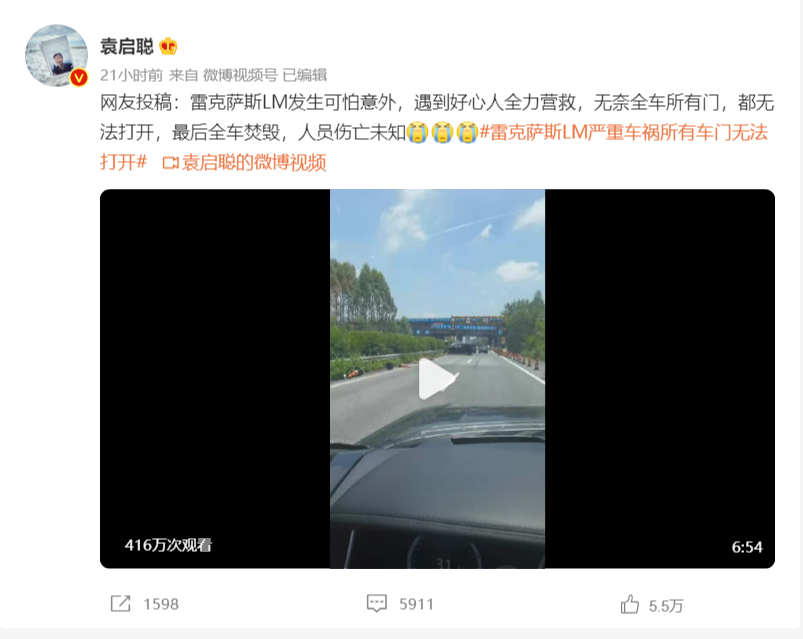
Task: Open 袁启聪 profile avatar
Action: click(56, 55)
